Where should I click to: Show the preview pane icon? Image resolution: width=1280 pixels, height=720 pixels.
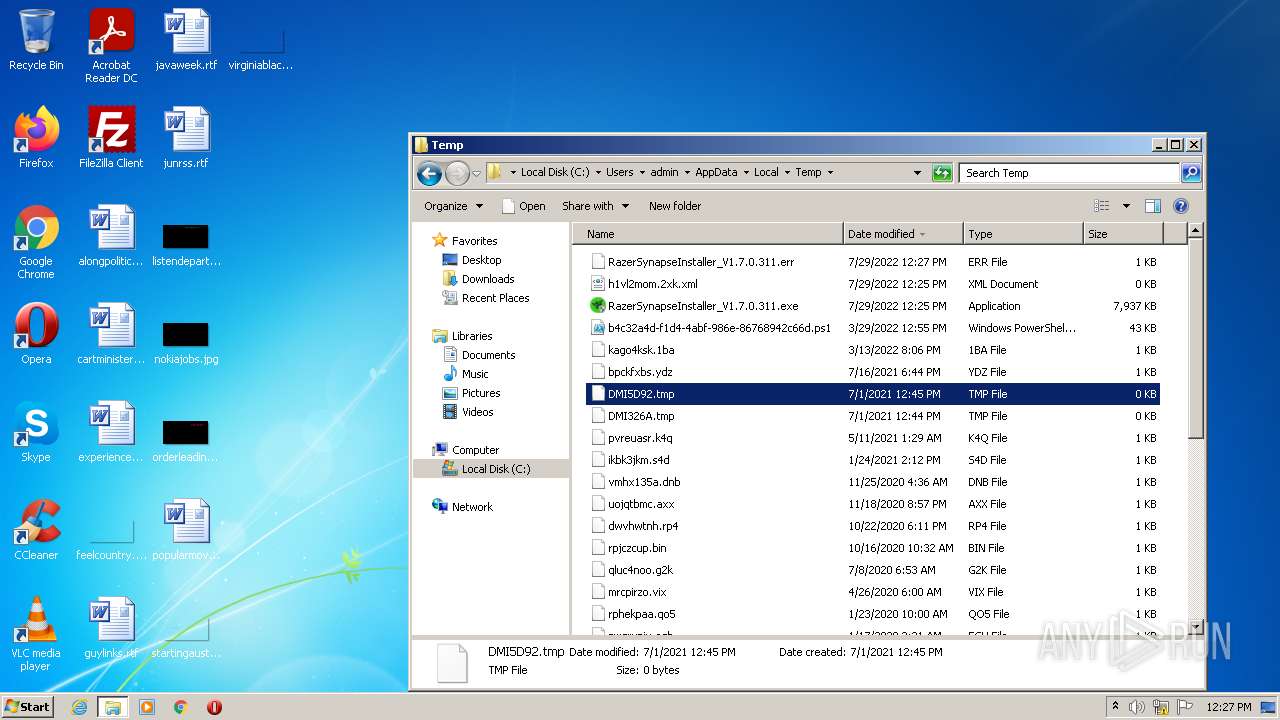(1152, 206)
